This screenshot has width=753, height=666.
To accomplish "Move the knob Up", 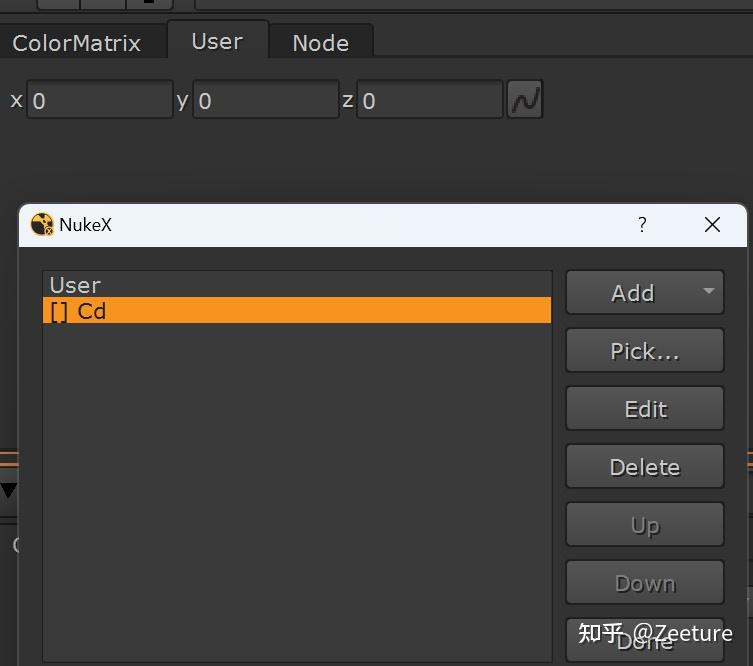I will click(644, 525).
